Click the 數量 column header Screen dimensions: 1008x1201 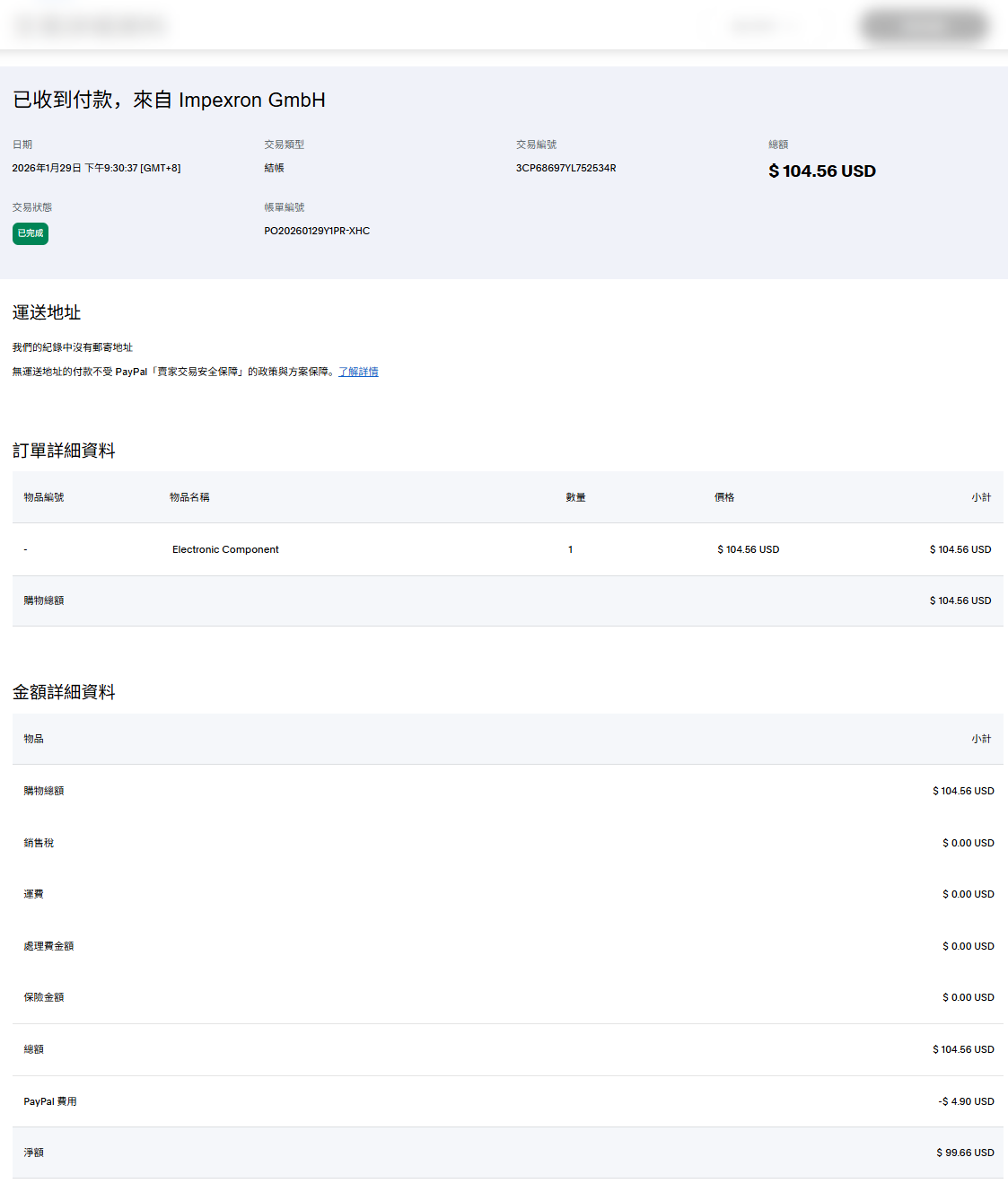click(x=575, y=497)
